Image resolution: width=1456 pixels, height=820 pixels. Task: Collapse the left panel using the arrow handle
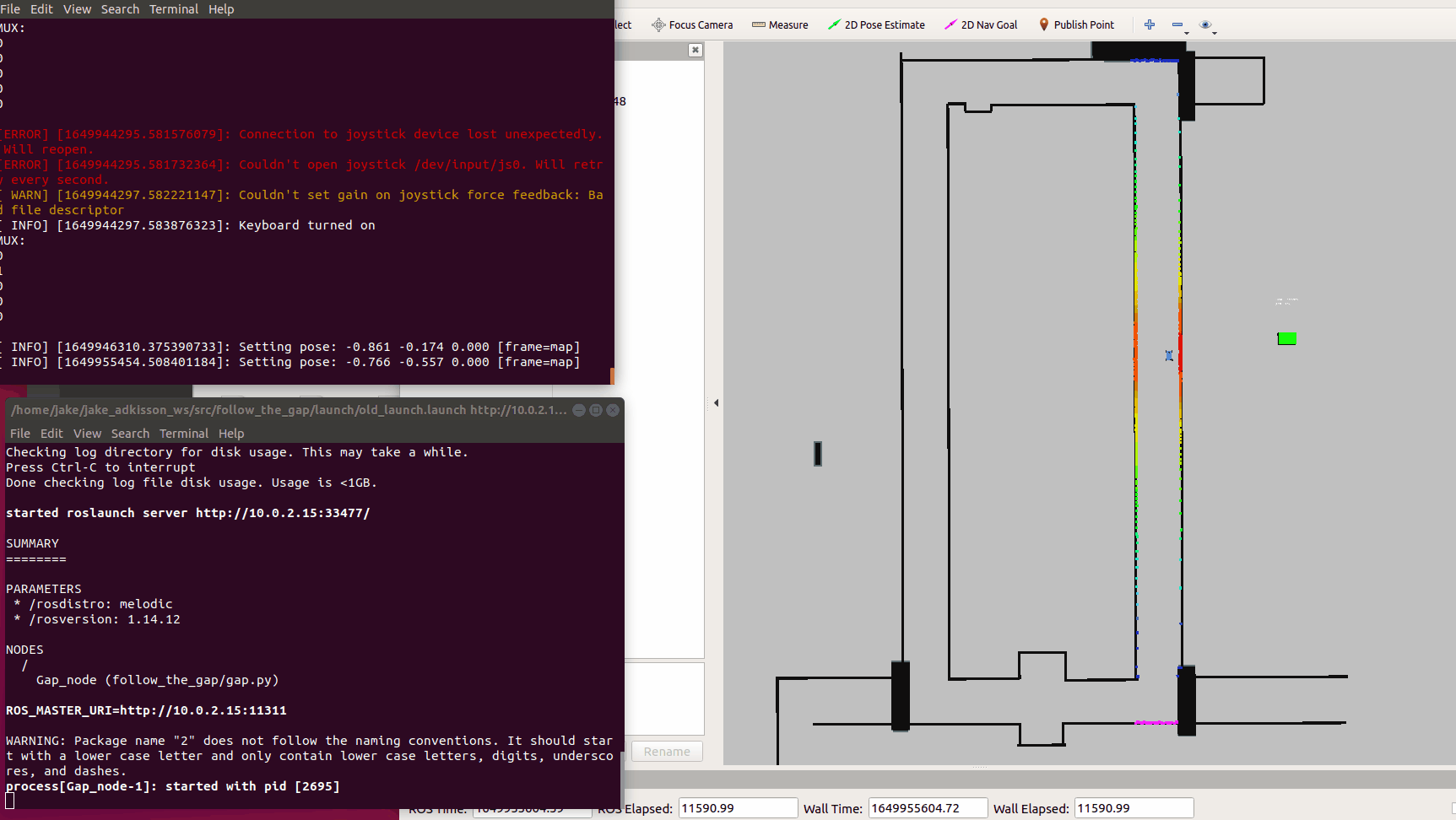716,403
